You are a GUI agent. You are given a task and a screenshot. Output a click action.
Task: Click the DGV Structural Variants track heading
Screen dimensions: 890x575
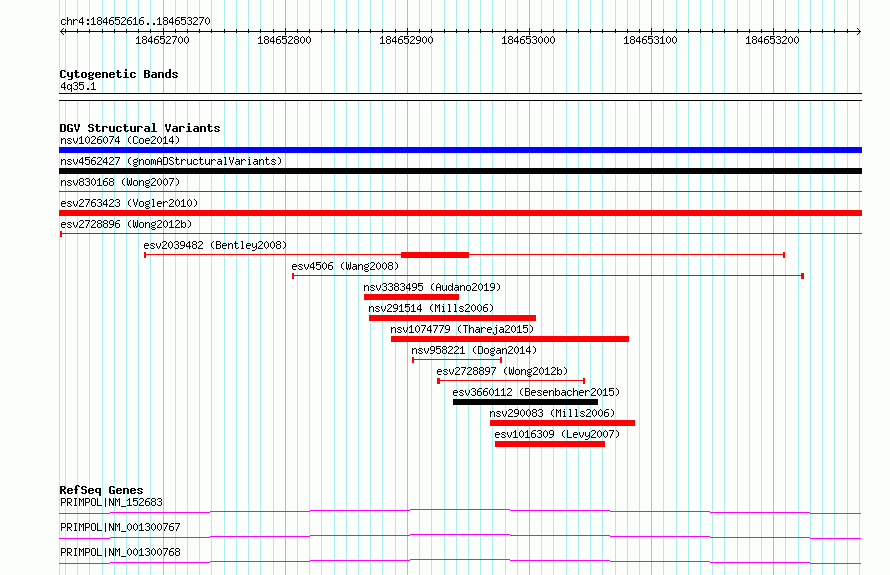(x=140, y=128)
